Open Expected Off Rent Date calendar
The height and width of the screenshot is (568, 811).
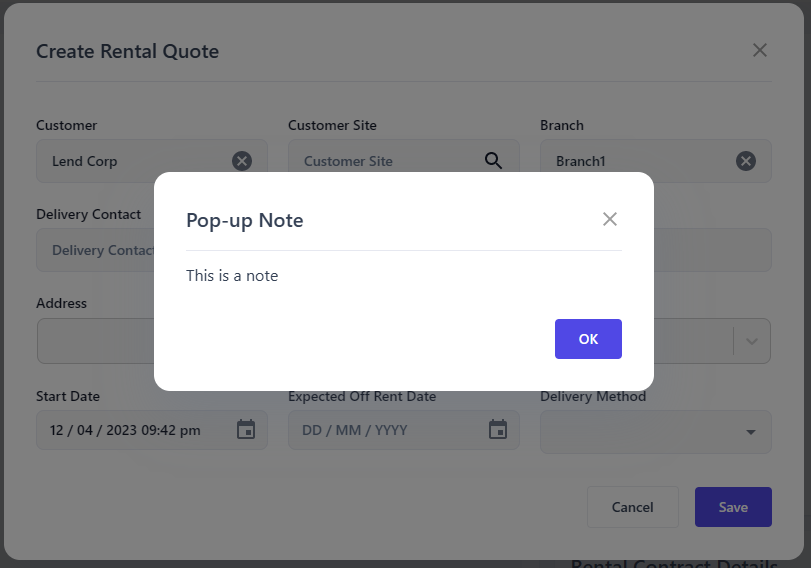point(498,430)
